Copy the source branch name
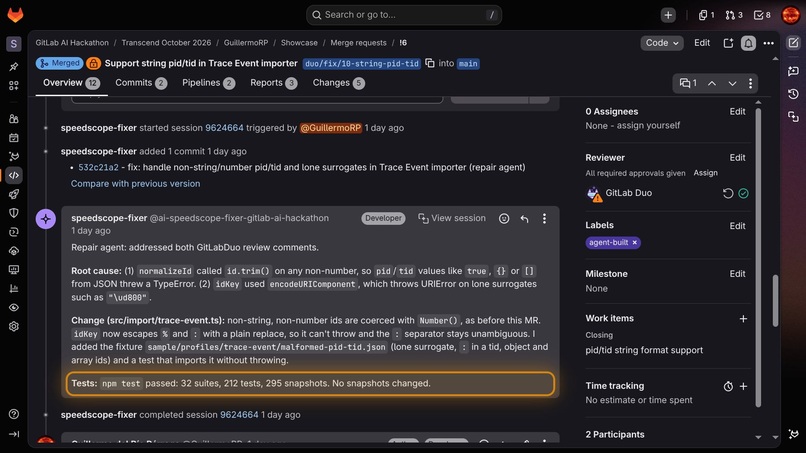Screen dimensions: 806x453 point(430,63)
